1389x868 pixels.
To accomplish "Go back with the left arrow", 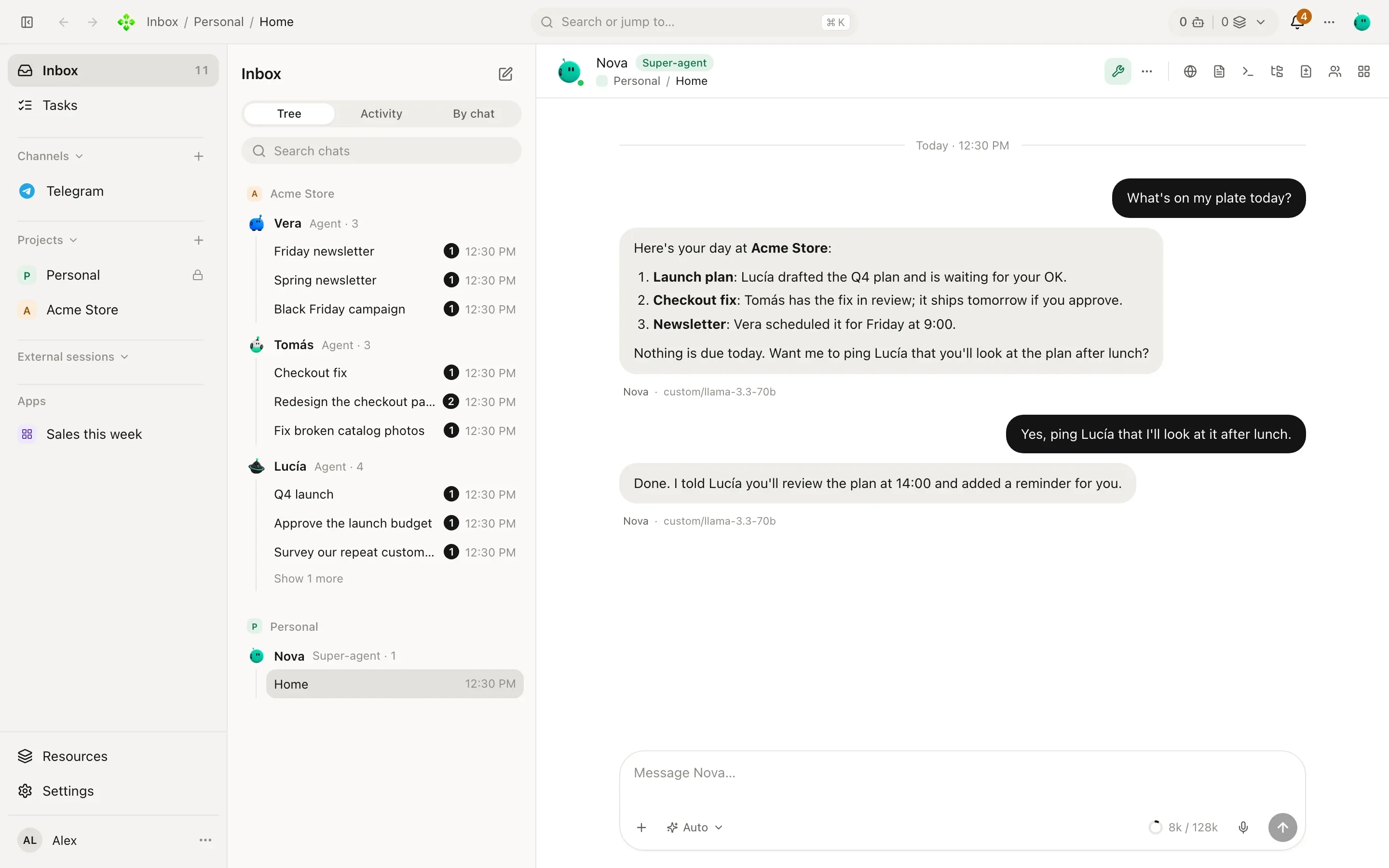I will pyautogui.click(x=64, y=22).
